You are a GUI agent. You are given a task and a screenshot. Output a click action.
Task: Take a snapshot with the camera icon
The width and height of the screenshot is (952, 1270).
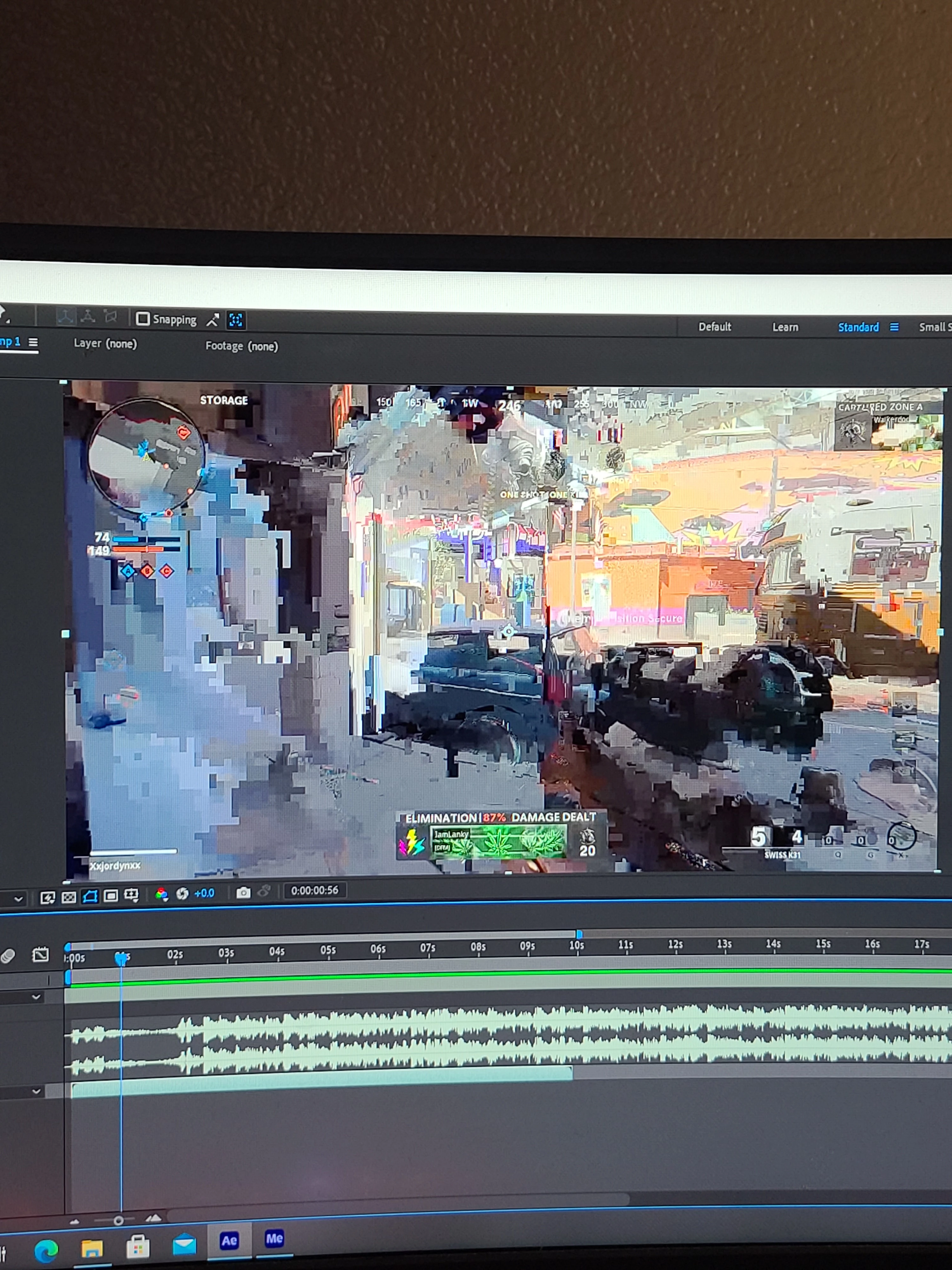click(x=243, y=892)
